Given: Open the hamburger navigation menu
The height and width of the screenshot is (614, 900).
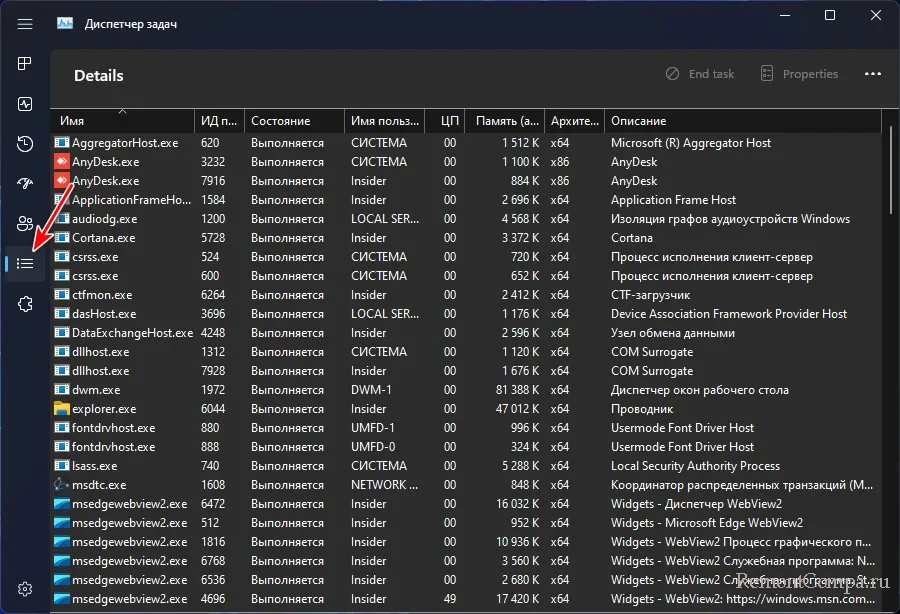Looking at the screenshot, I should click(x=25, y=24).
